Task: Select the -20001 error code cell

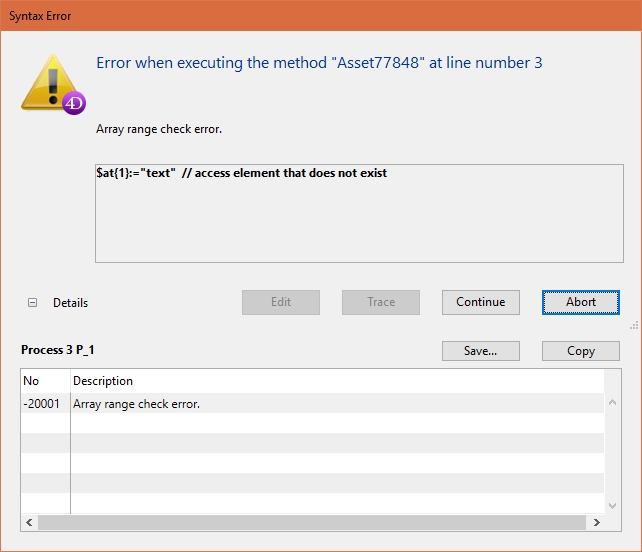Action: click(44, 404)
